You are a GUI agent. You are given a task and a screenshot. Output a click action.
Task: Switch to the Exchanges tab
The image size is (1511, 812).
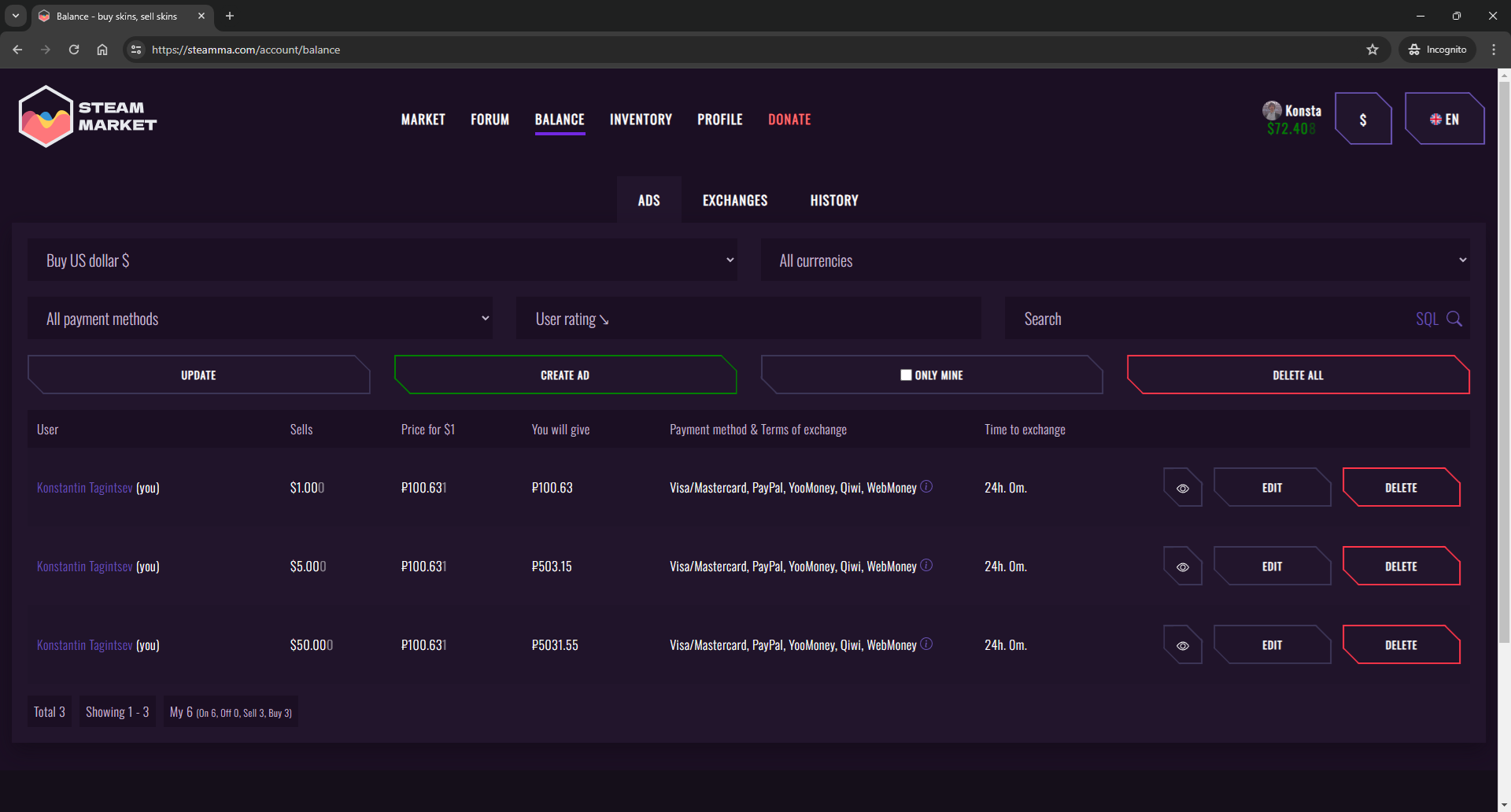point(734,201)
